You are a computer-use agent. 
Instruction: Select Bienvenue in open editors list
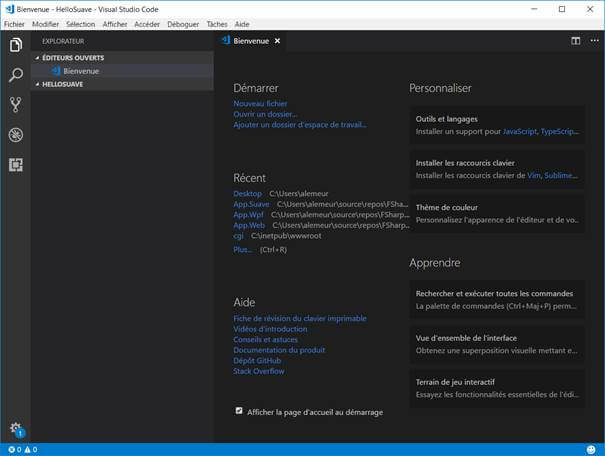tap(122, 71)
